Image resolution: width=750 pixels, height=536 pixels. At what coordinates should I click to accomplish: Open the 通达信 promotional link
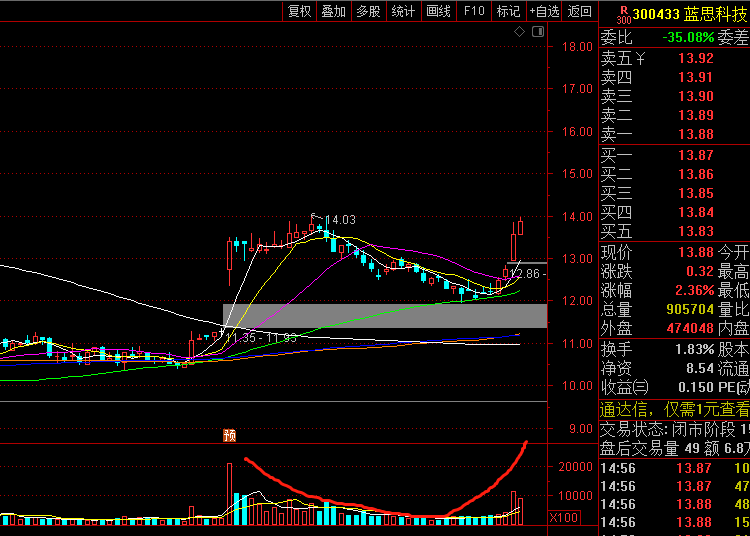(674, 410)
